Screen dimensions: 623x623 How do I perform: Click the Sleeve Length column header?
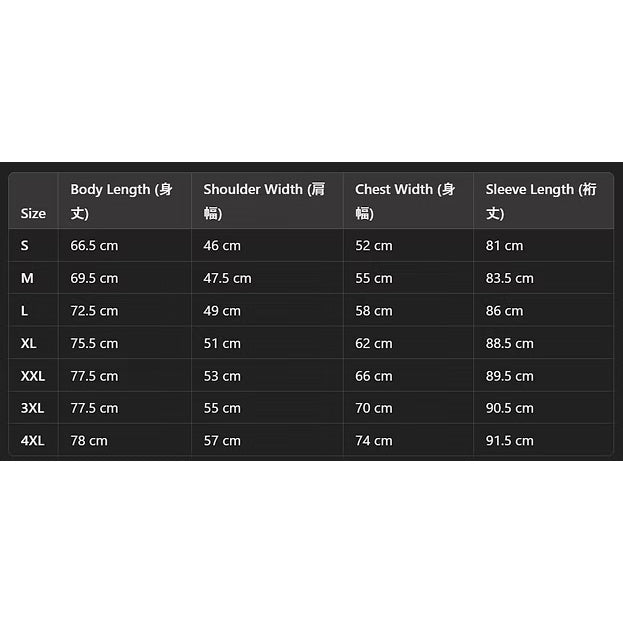540,201
